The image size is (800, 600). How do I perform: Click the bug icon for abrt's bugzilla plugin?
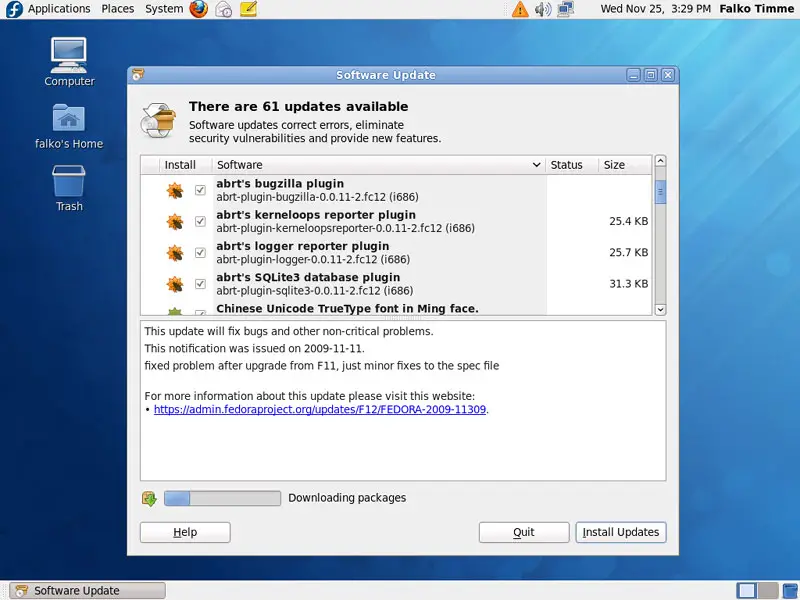point(174,190)
